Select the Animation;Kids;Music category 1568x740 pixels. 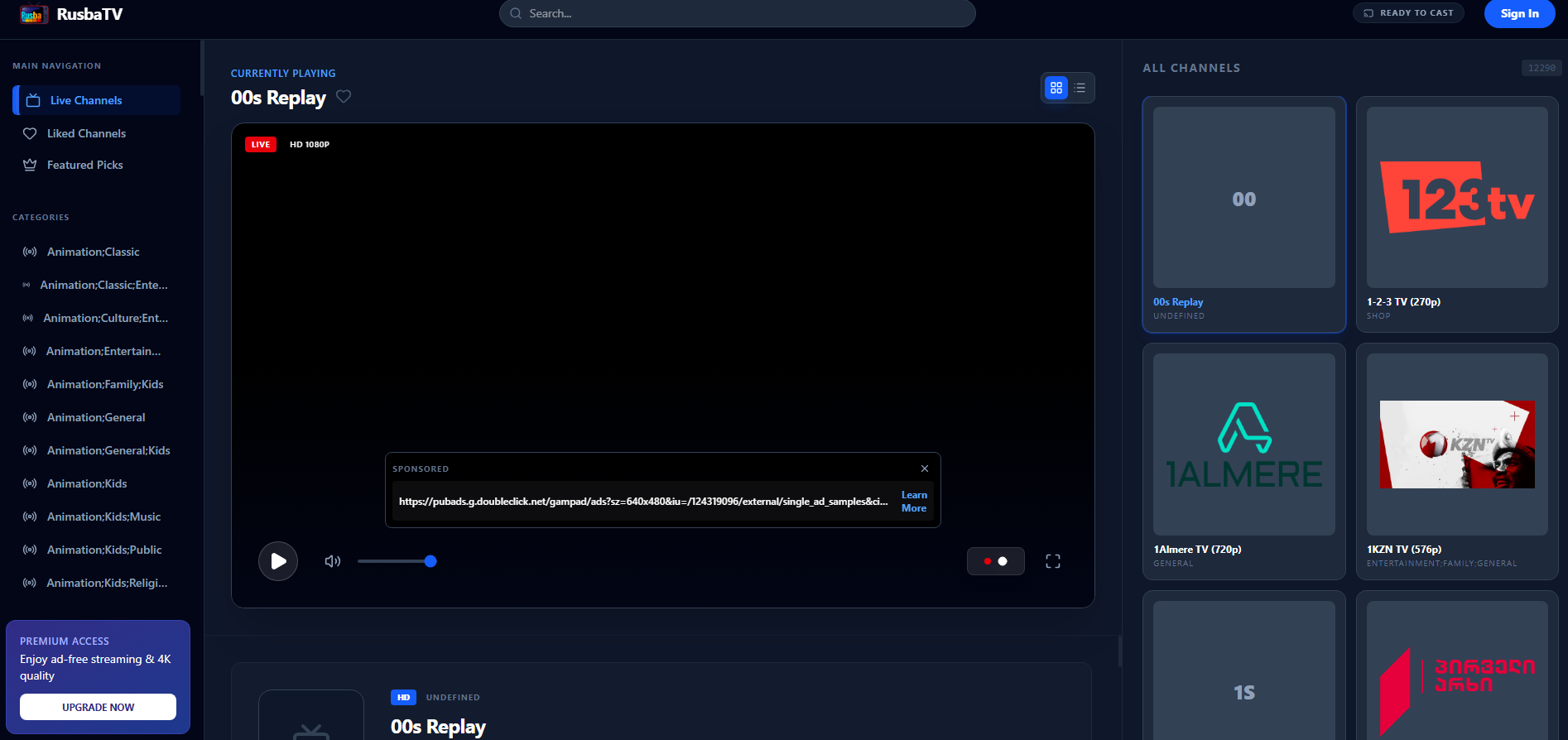[97, 517]
